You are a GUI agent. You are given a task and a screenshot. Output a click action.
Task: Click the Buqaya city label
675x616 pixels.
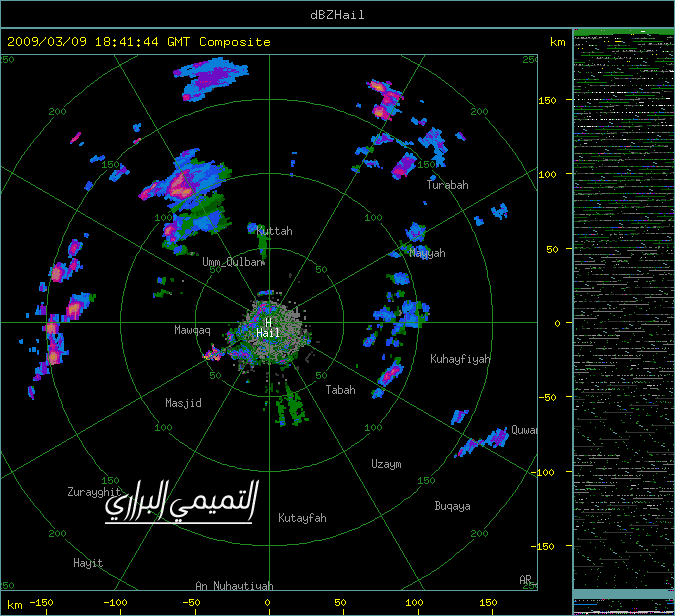coord(452,506)
